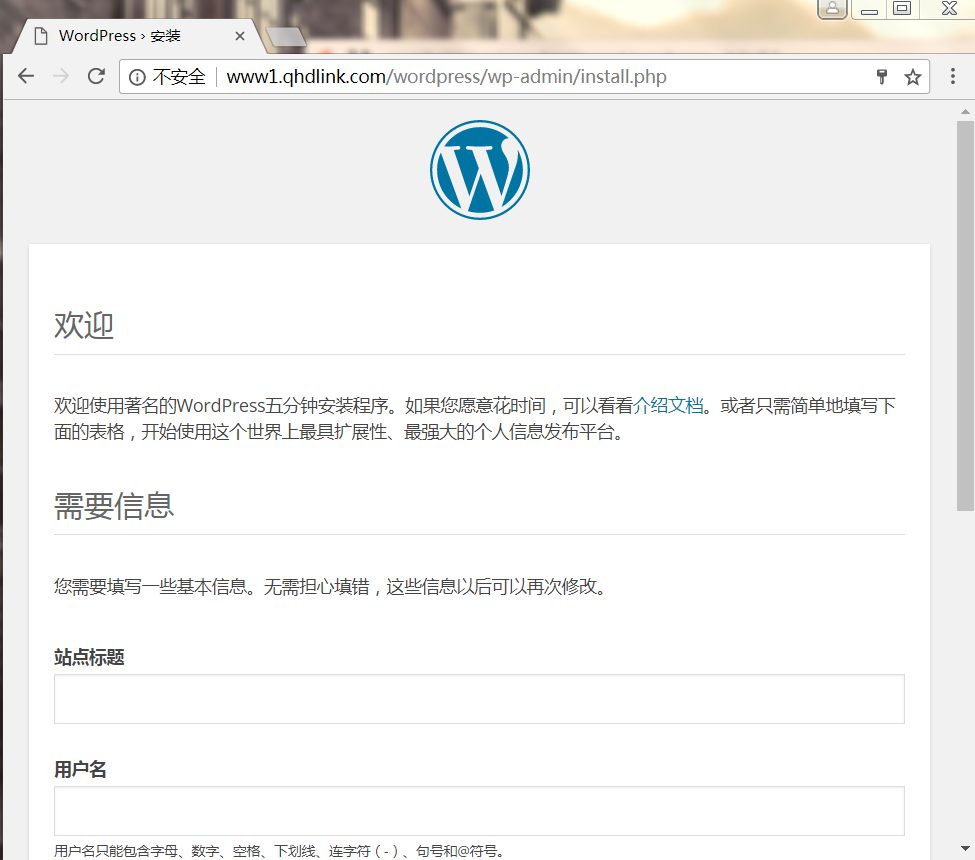
Task: Click the username hint text below the field
Action: [279, 851]
